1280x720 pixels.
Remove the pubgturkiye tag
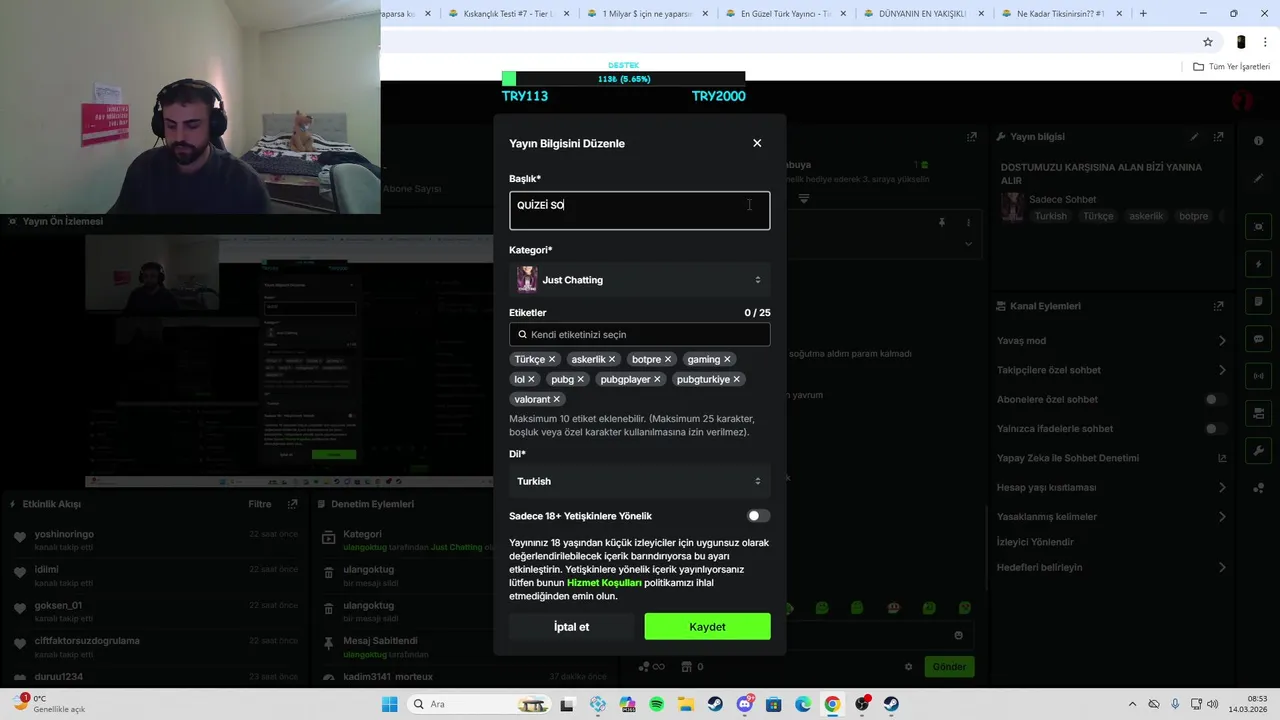pyautogui.click(x=736, y=379)
